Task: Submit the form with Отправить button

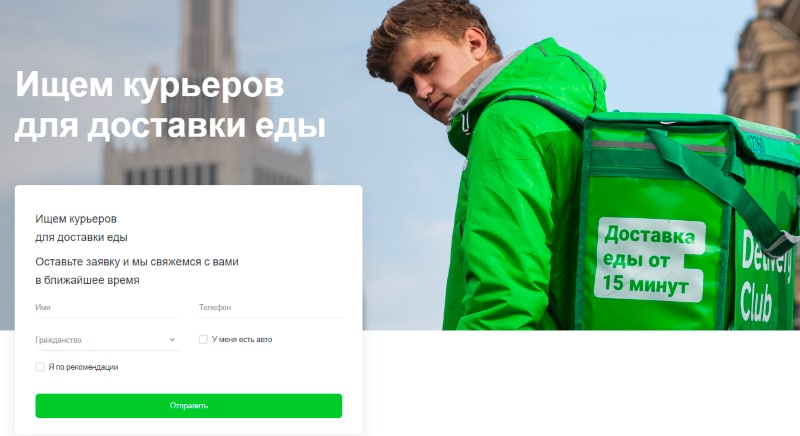Action: [x=188, y=406]
